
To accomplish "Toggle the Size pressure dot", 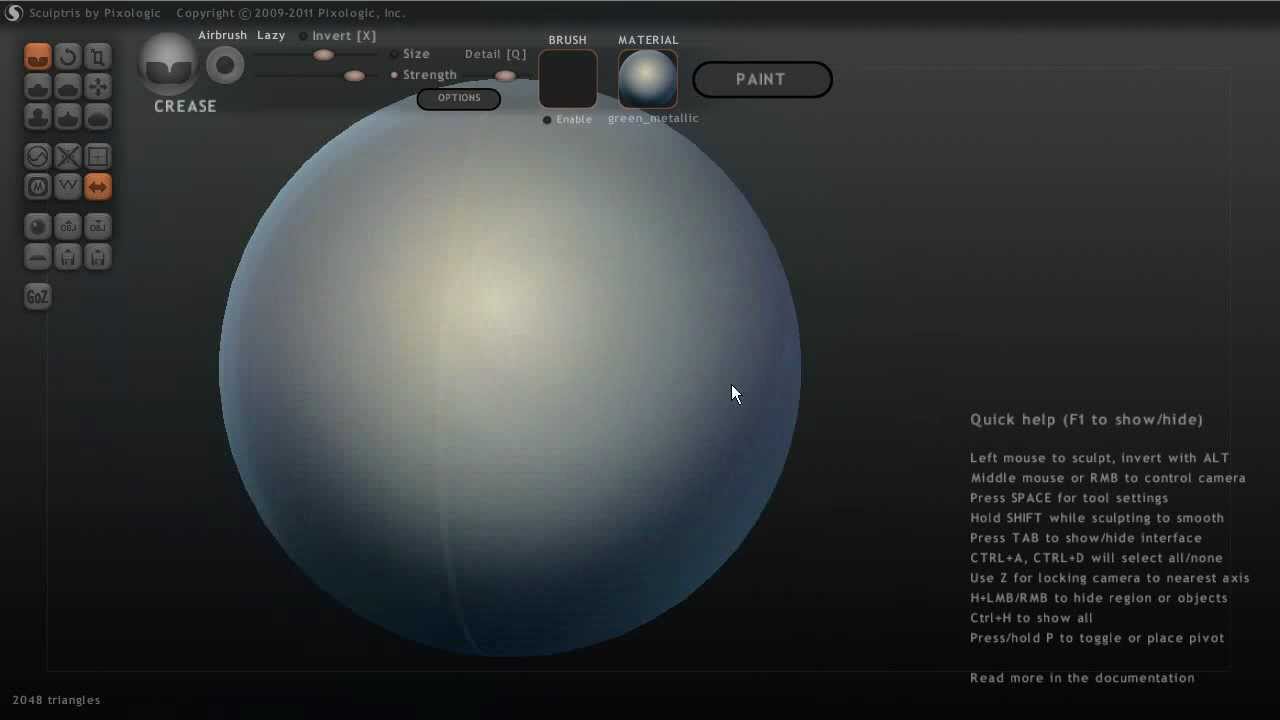I will [x=394, y=54].
